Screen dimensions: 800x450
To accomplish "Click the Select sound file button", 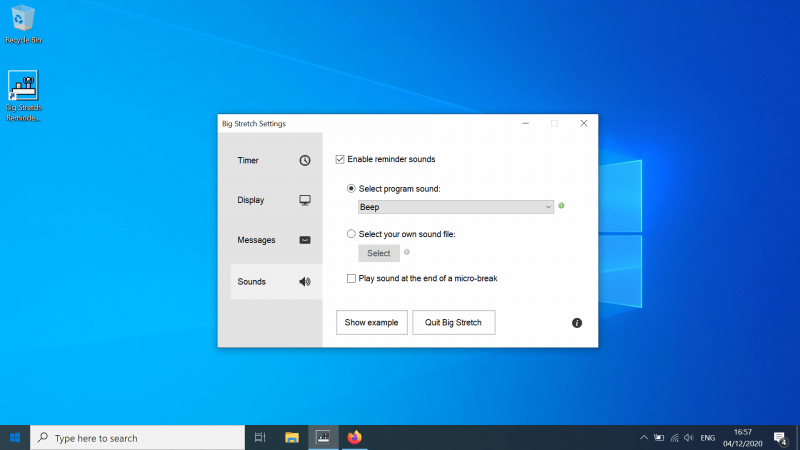I will [379, 253].
